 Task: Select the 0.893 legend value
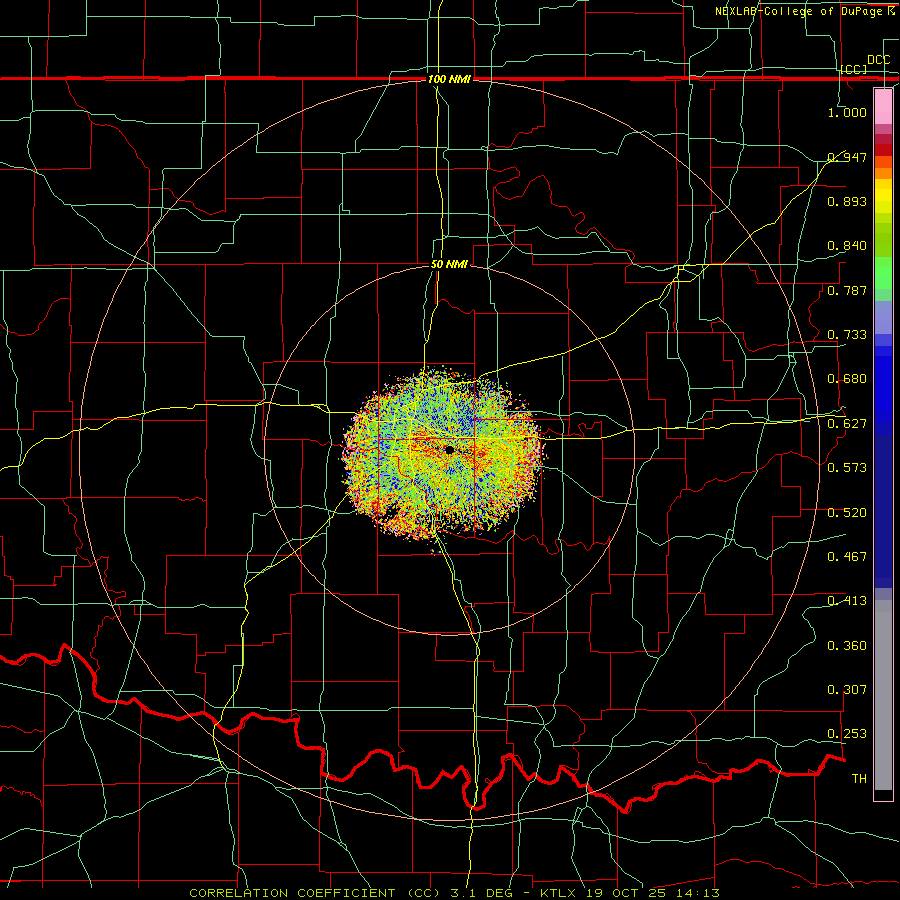pos(847,201)
